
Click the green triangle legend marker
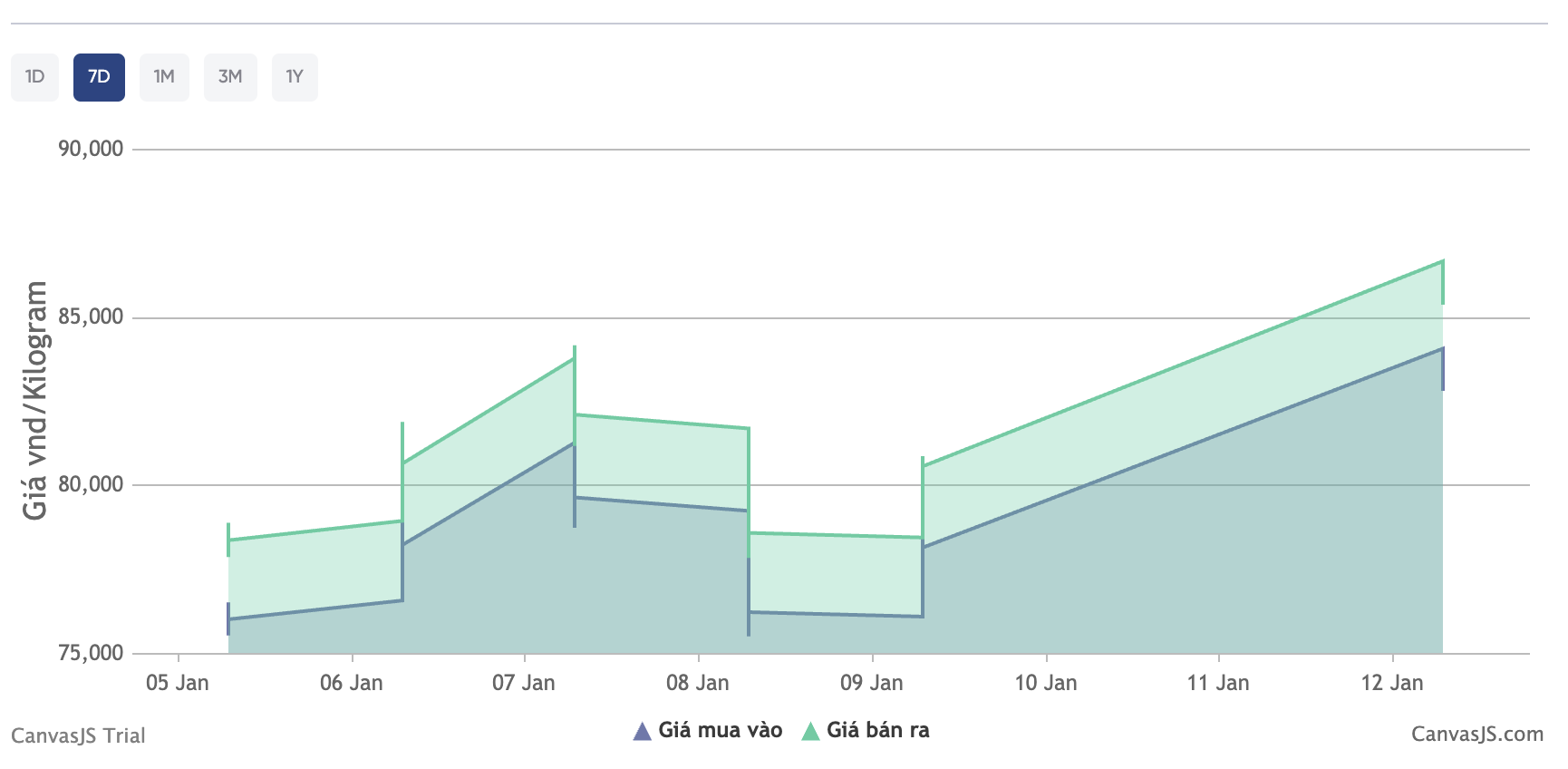click(x=810, y=731)
